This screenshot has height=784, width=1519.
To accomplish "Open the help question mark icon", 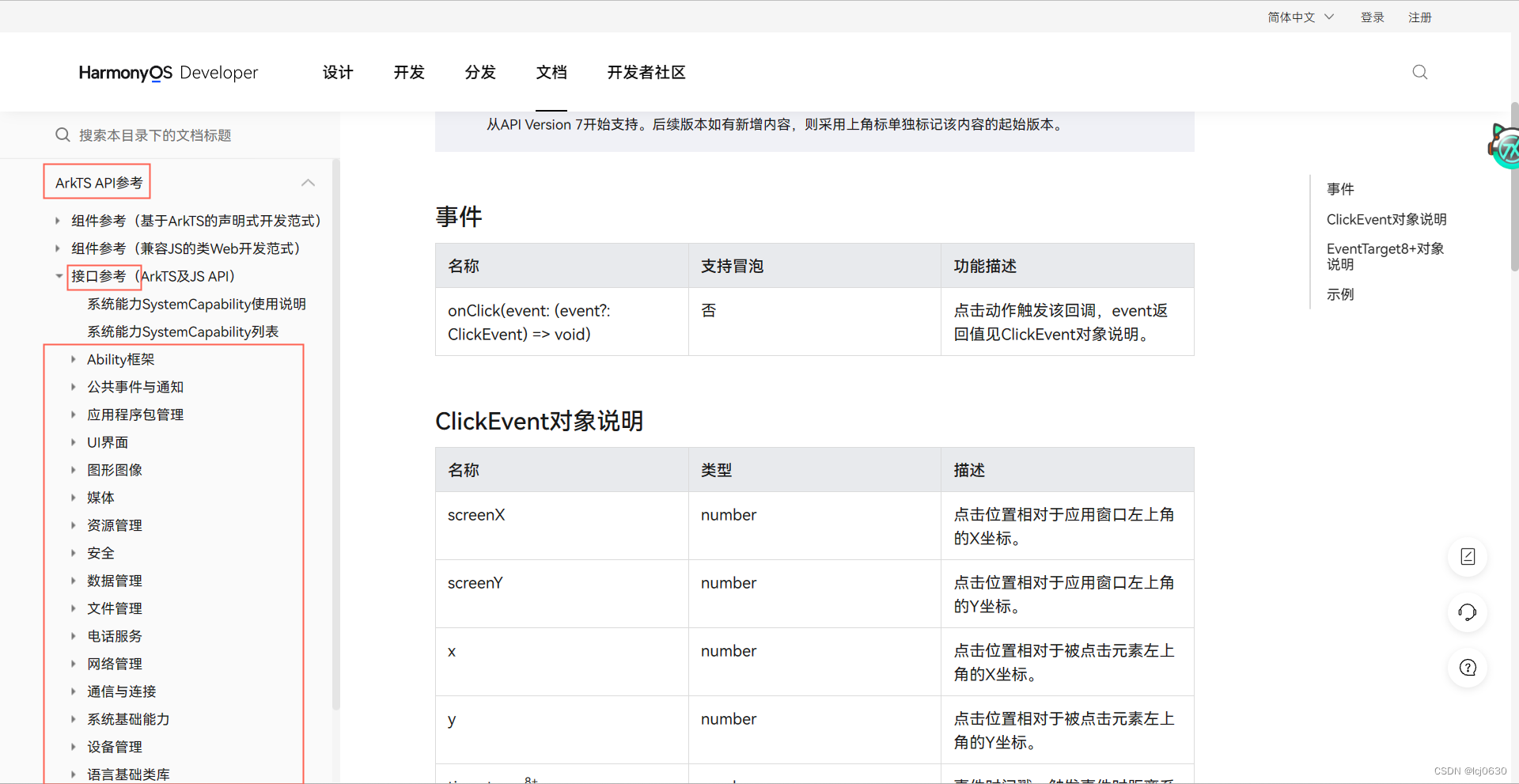I will click(1468, 668).
